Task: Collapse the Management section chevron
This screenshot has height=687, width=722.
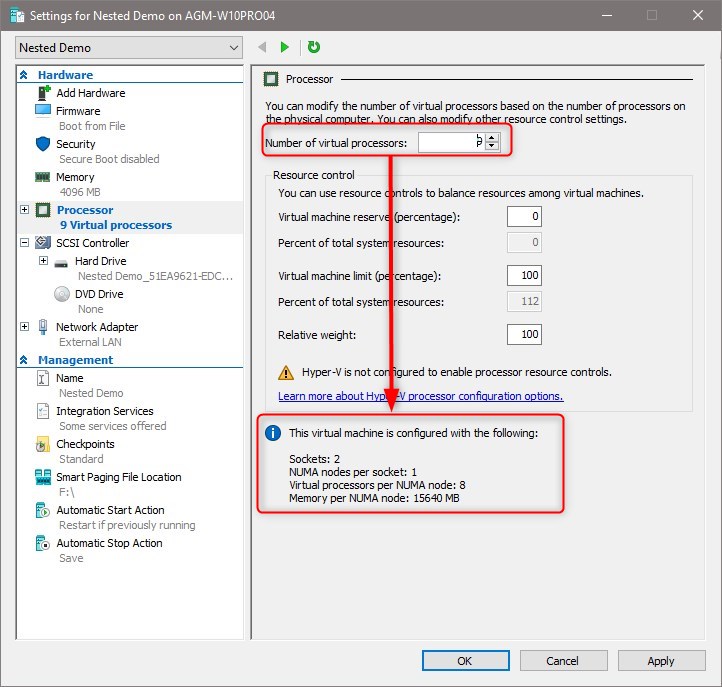Action: tap(24, 360)
